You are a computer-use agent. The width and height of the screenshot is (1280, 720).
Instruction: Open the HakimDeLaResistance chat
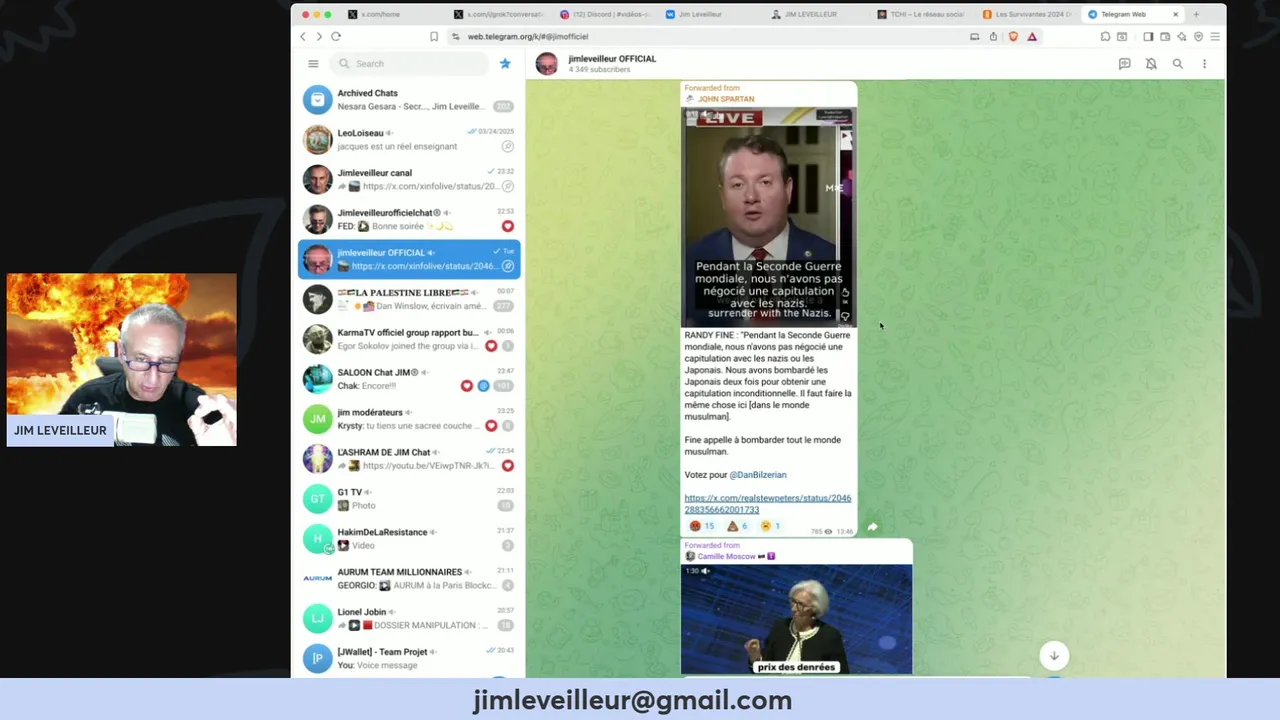409,539
